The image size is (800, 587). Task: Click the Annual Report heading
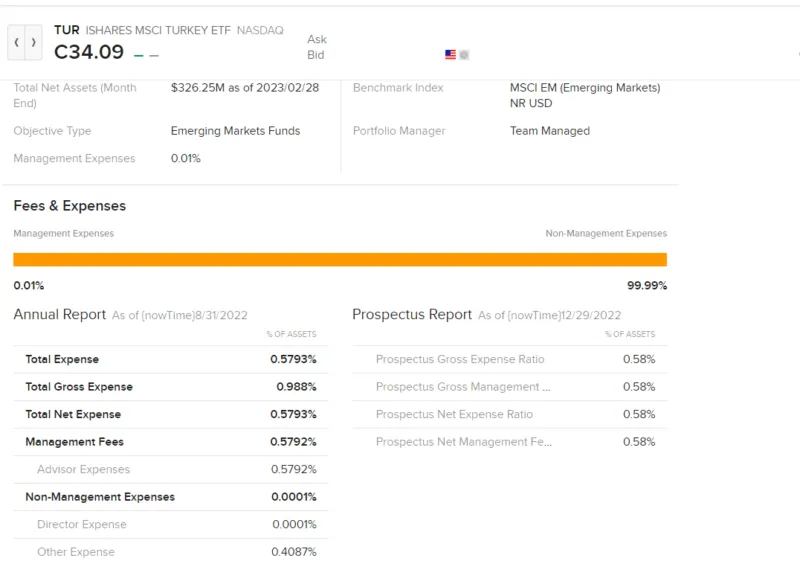(x=59, y=315)
